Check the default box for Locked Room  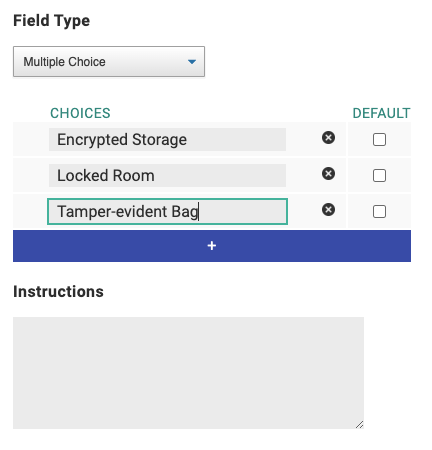pyautogui.click(x=379, y=175)
